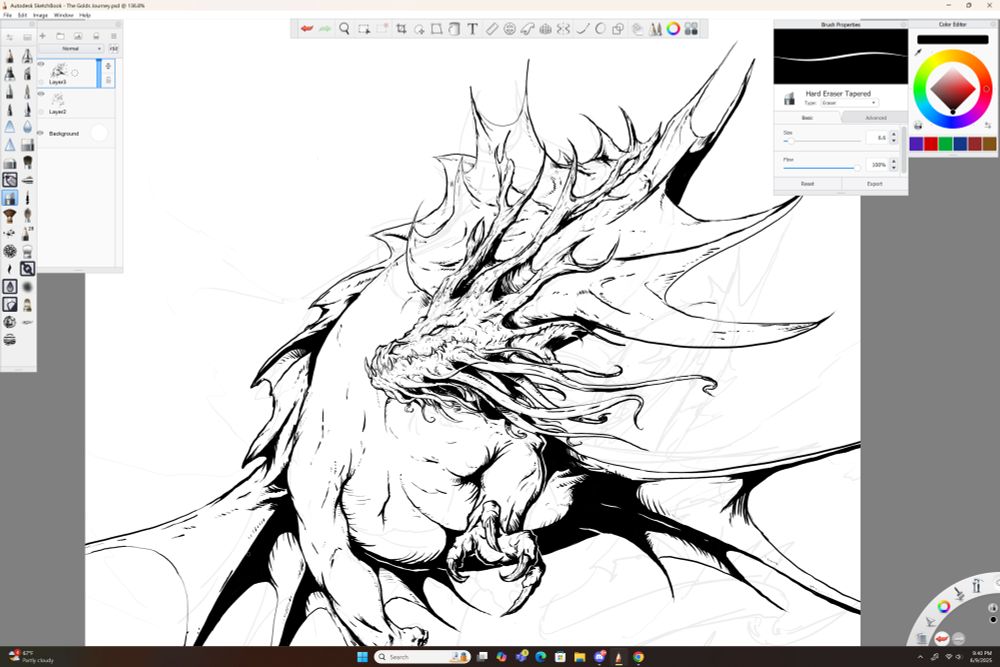
Task: Toggle the lock on Layer3
Action: tap(41, 82)
